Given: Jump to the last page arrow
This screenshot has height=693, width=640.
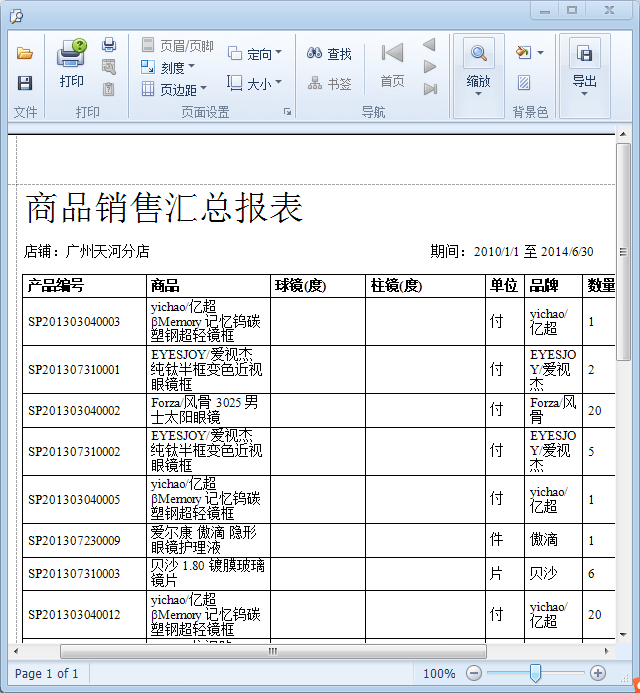Looking at the screenshot, I should coord(430,89).
